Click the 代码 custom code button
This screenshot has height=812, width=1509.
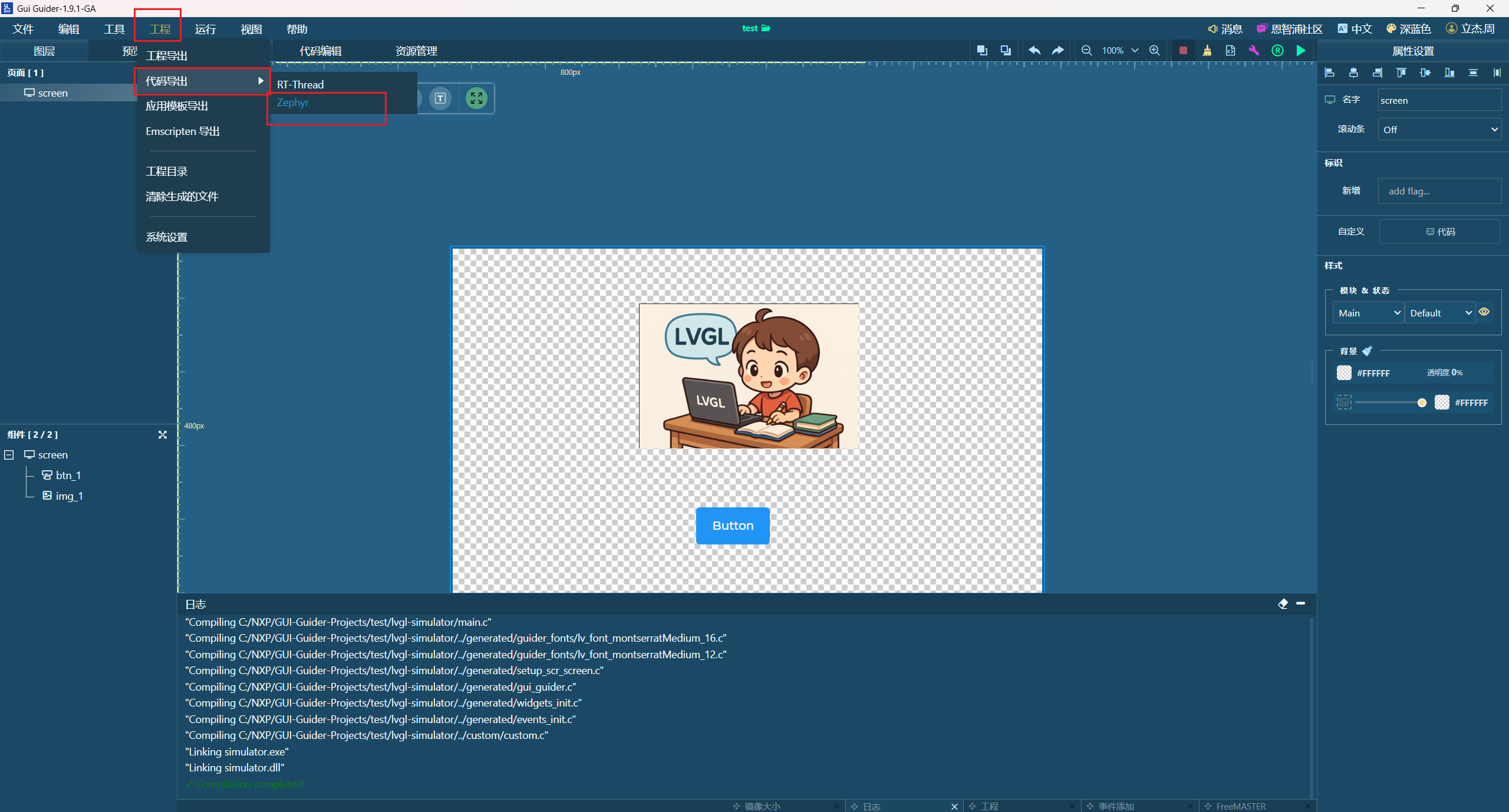click(1440, 232)
